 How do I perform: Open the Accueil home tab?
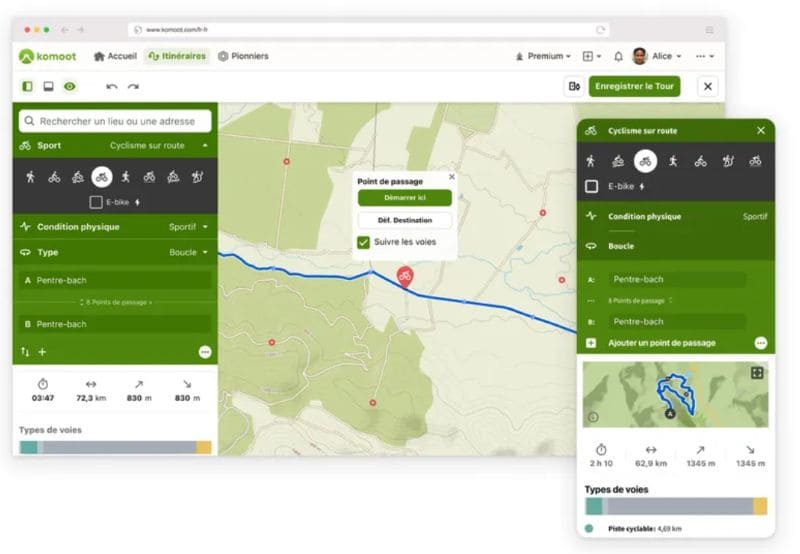115,56
